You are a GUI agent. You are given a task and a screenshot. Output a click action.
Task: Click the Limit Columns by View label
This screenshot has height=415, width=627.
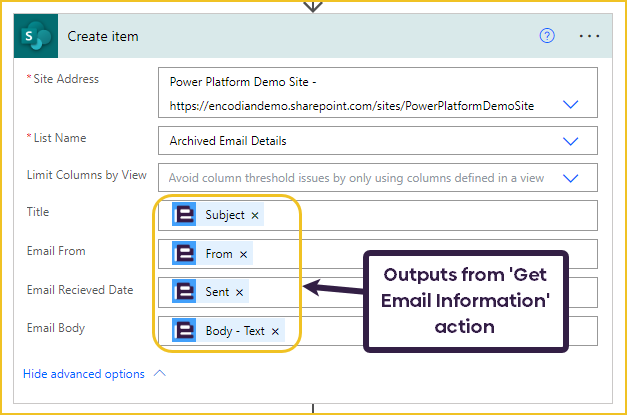(x=87, y=175)
